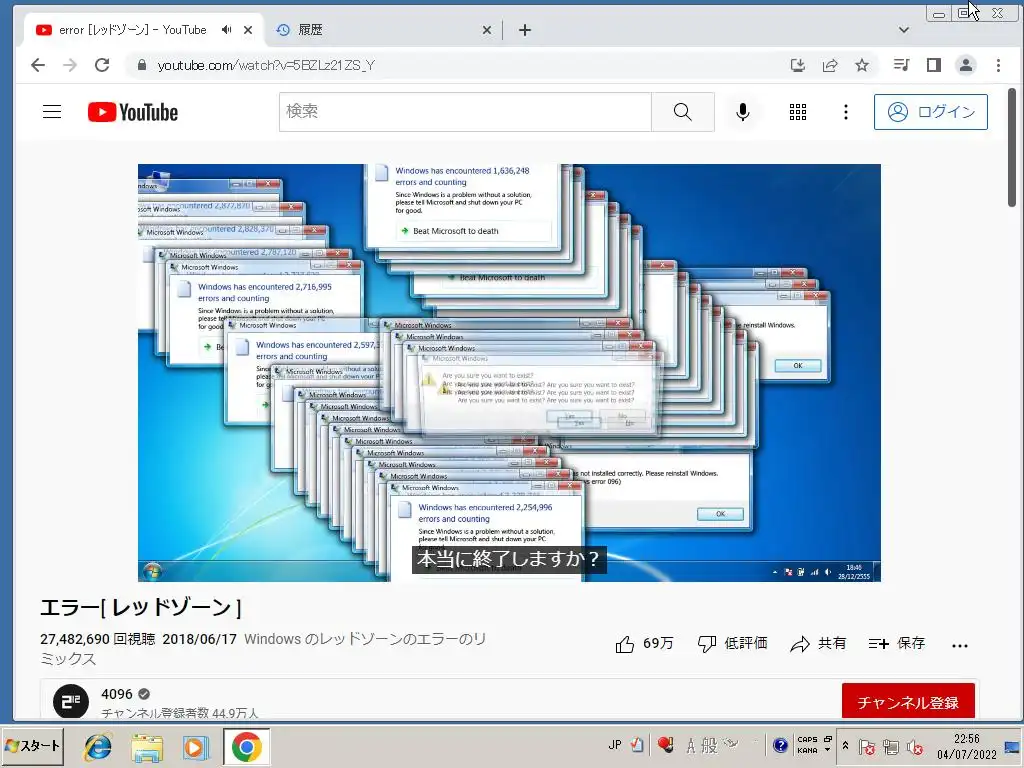Open the media control icon in toolbar
1024x768 pixels.
(902, 65)
